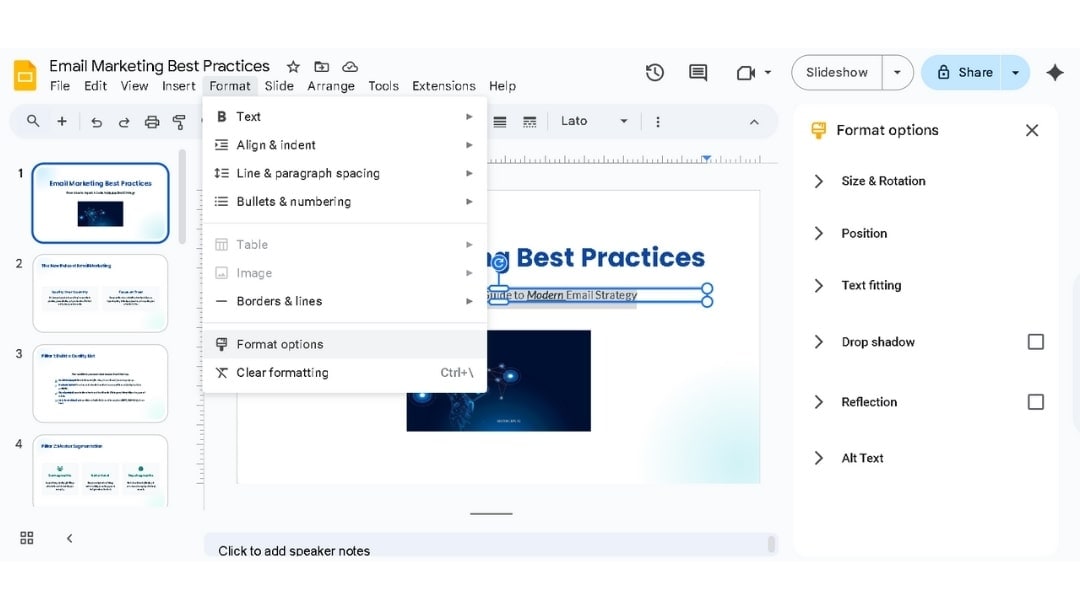Open version history via the clock icon
Screen dimensions: 1080x610
pyautogui.click(x=655, y=73)
